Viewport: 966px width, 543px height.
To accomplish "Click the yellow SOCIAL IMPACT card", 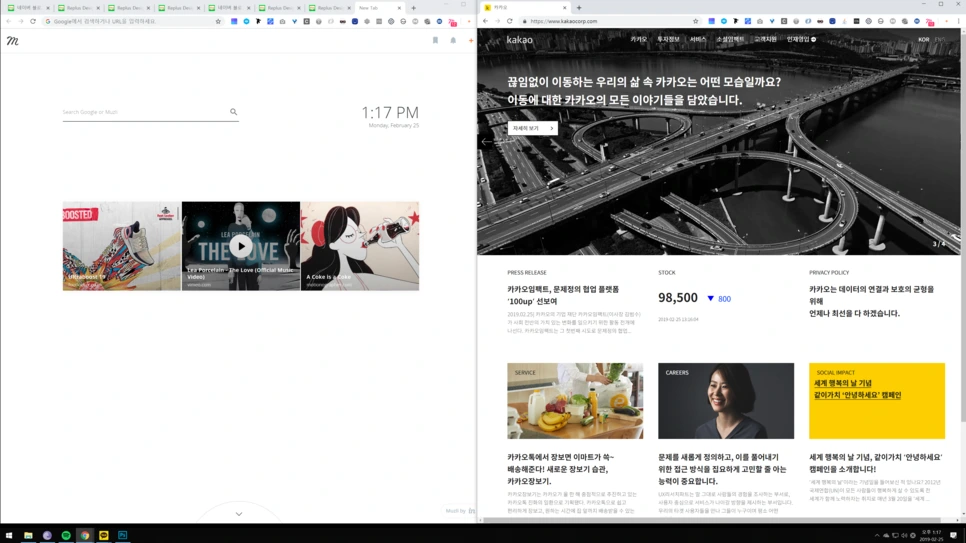I will tap(877, 401).
